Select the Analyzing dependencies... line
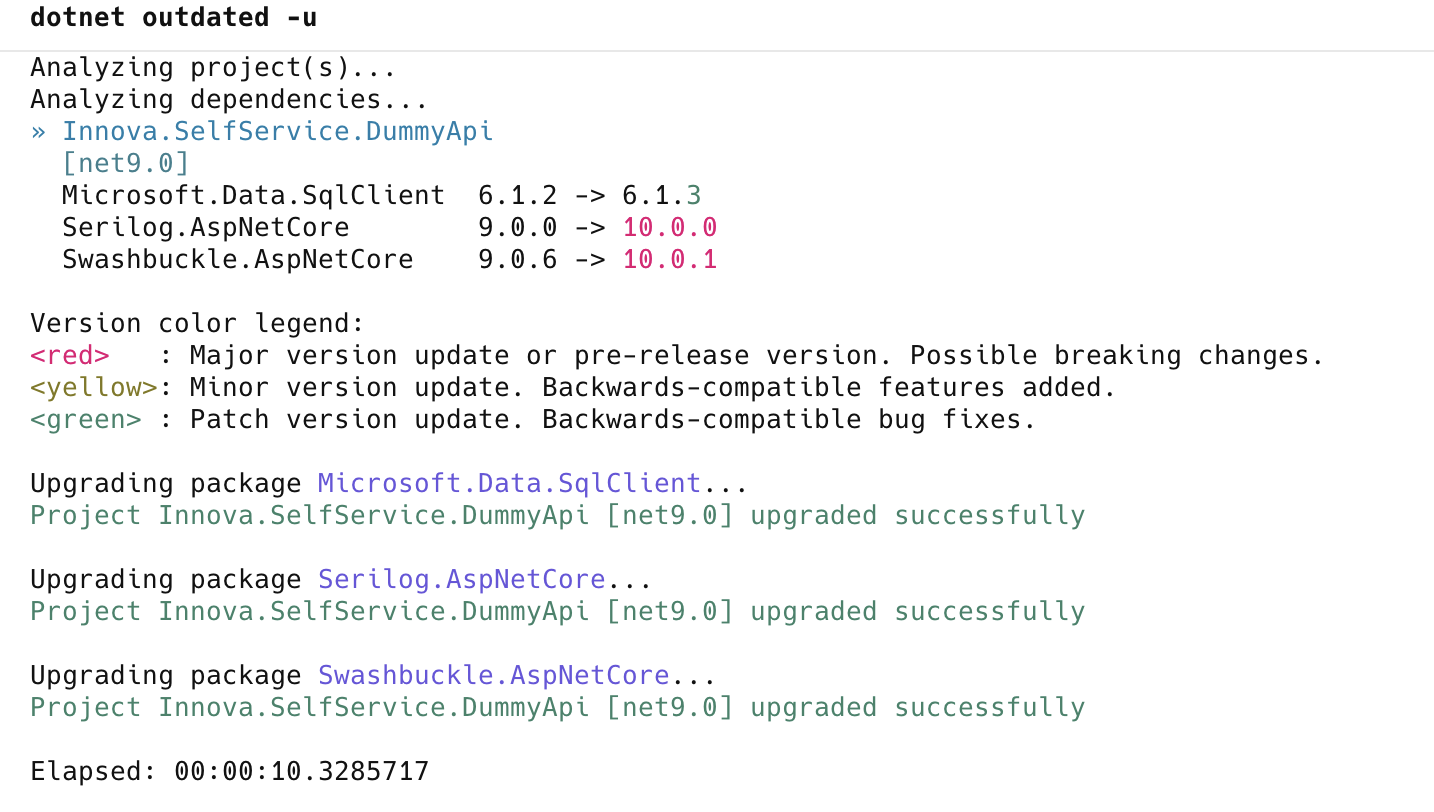This screenshot has height=812, width=1434. pyautogui.click(x=234, y=99)
